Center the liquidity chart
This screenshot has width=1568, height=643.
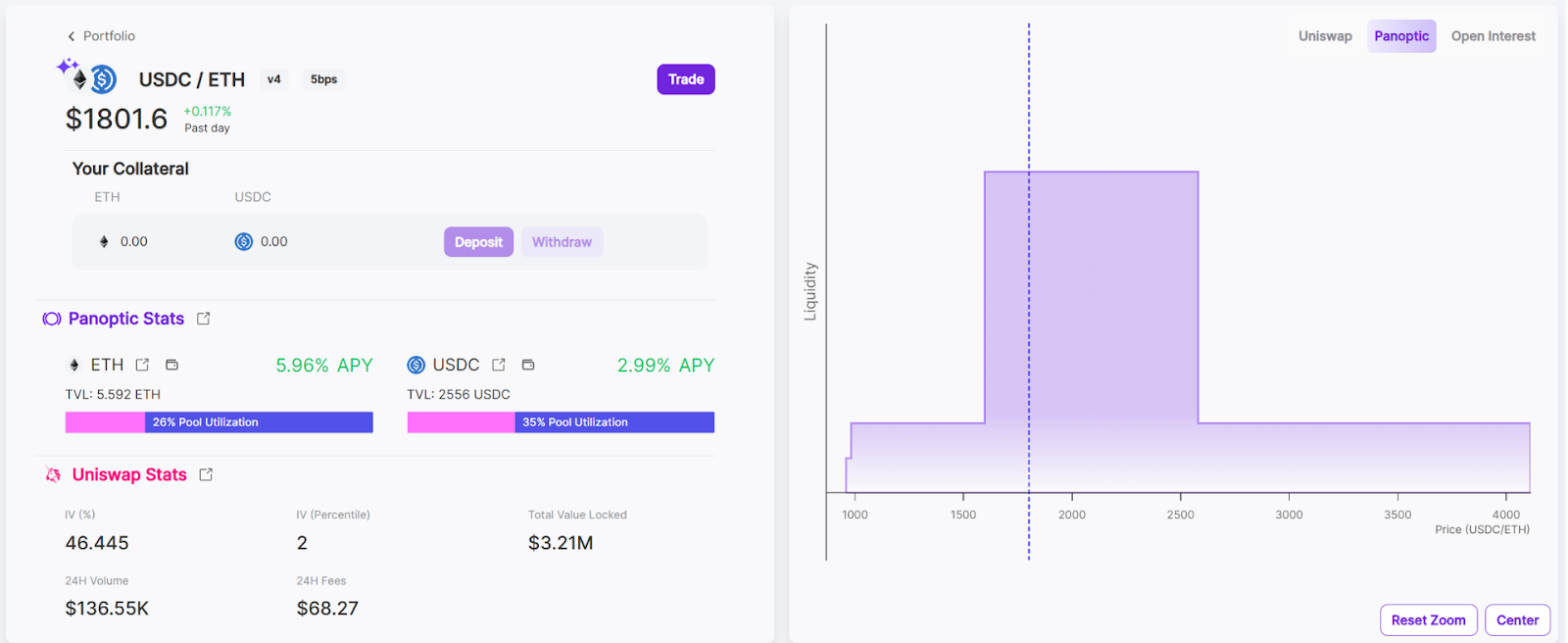(x=1518, y=620)
